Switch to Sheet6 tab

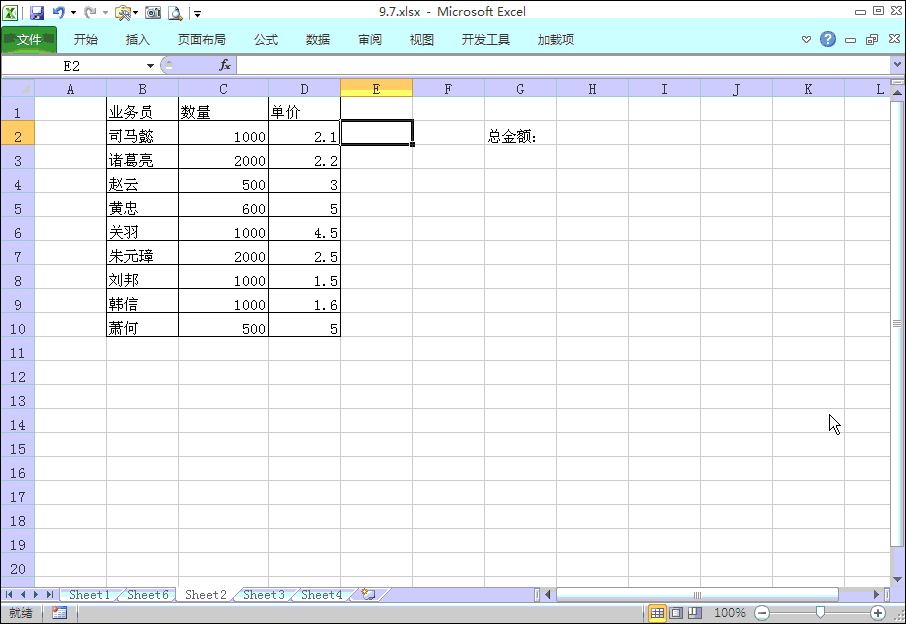point(147,595)
